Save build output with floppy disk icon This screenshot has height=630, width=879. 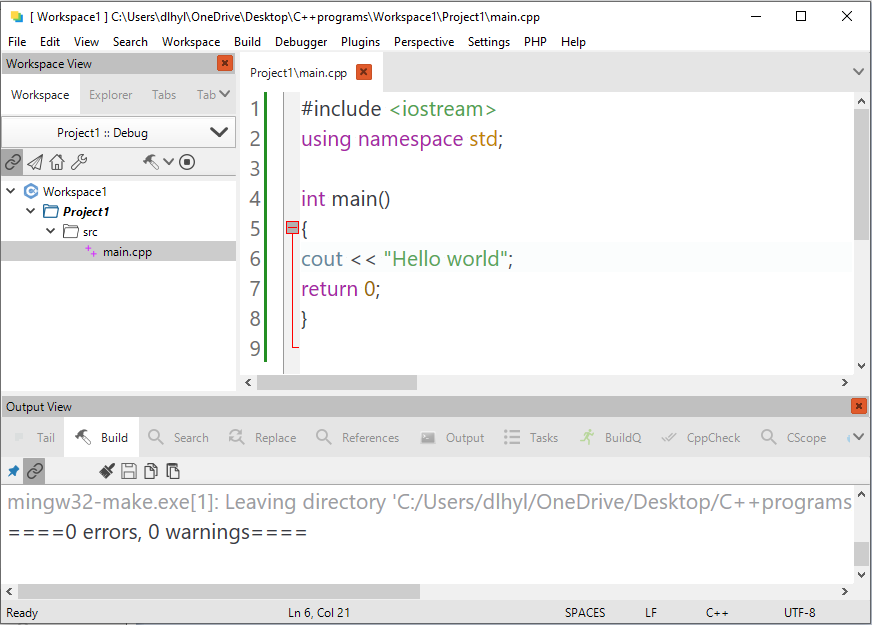[129, 471]
